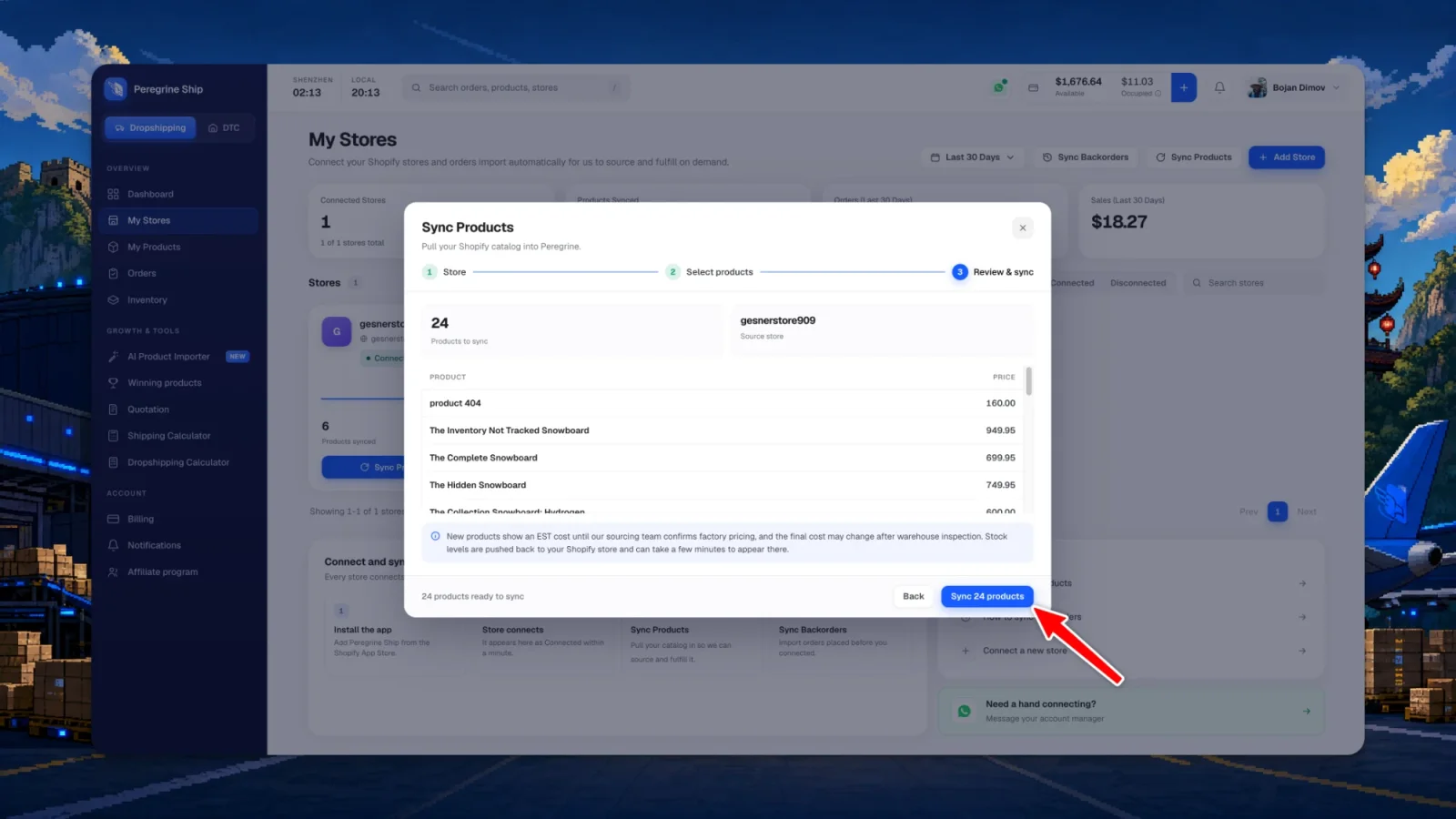Open Winning products page

[179, 383]
